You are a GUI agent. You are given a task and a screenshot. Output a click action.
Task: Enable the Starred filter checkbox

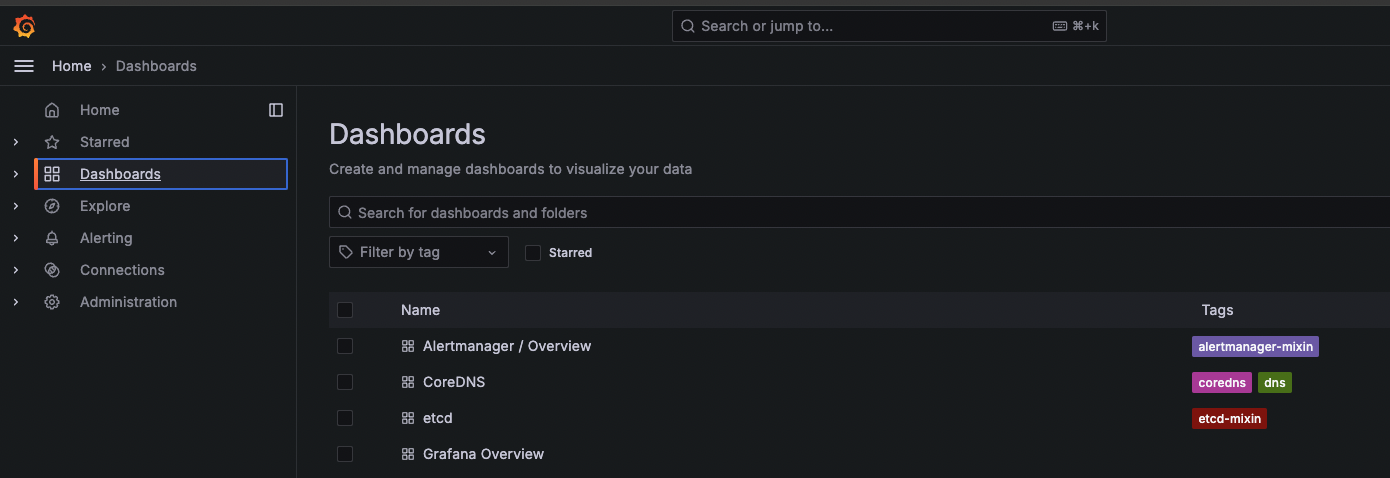pos(533,253)
